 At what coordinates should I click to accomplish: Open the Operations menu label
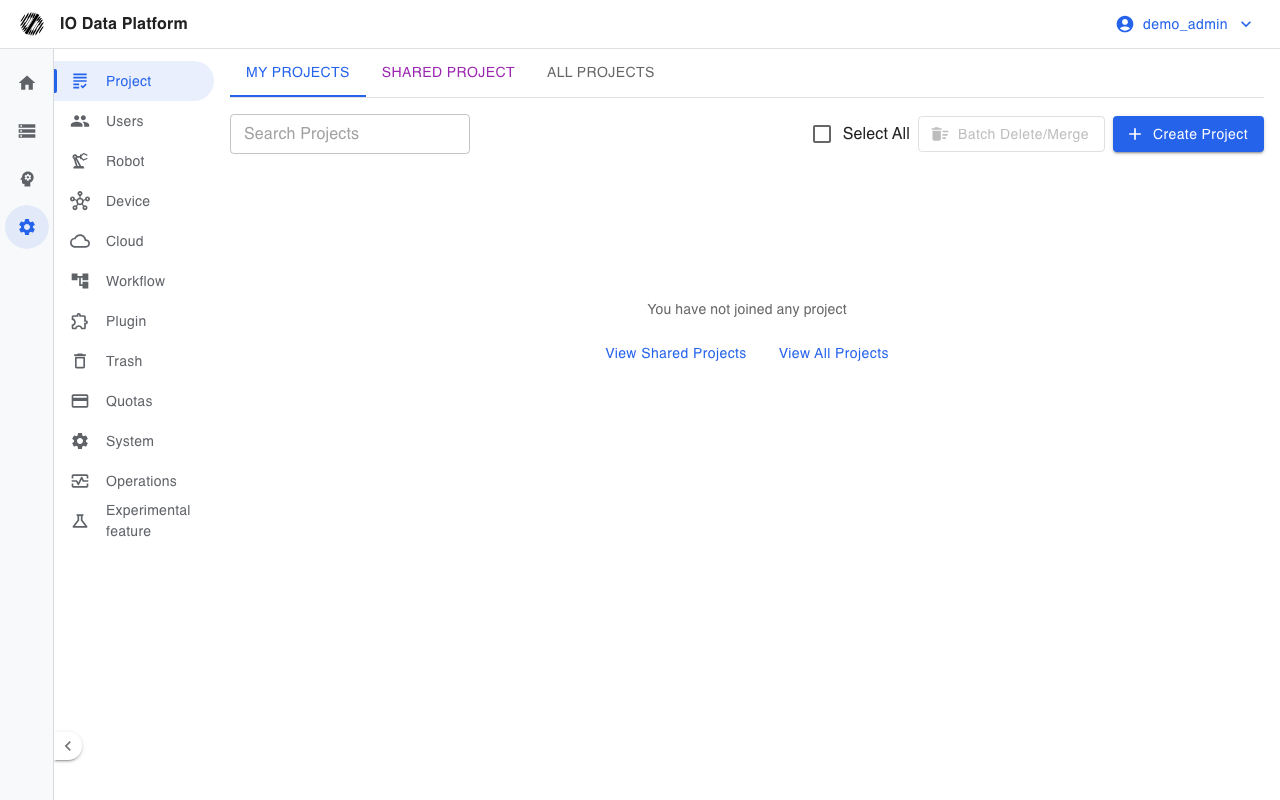[x=142, y=481]
